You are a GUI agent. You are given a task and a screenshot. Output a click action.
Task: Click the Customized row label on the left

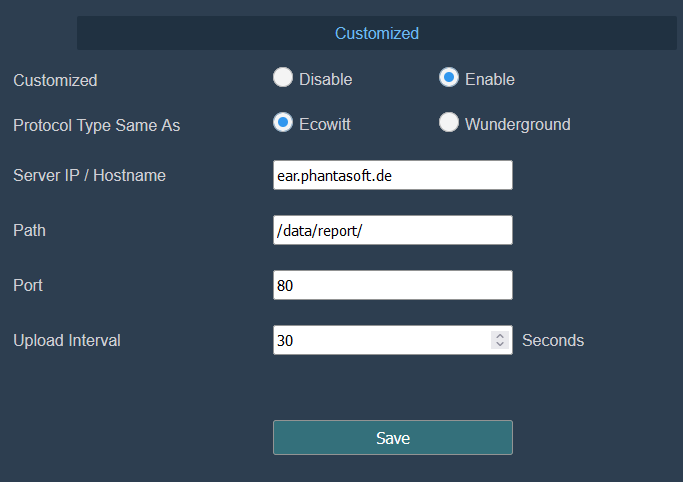click(55, 81)
